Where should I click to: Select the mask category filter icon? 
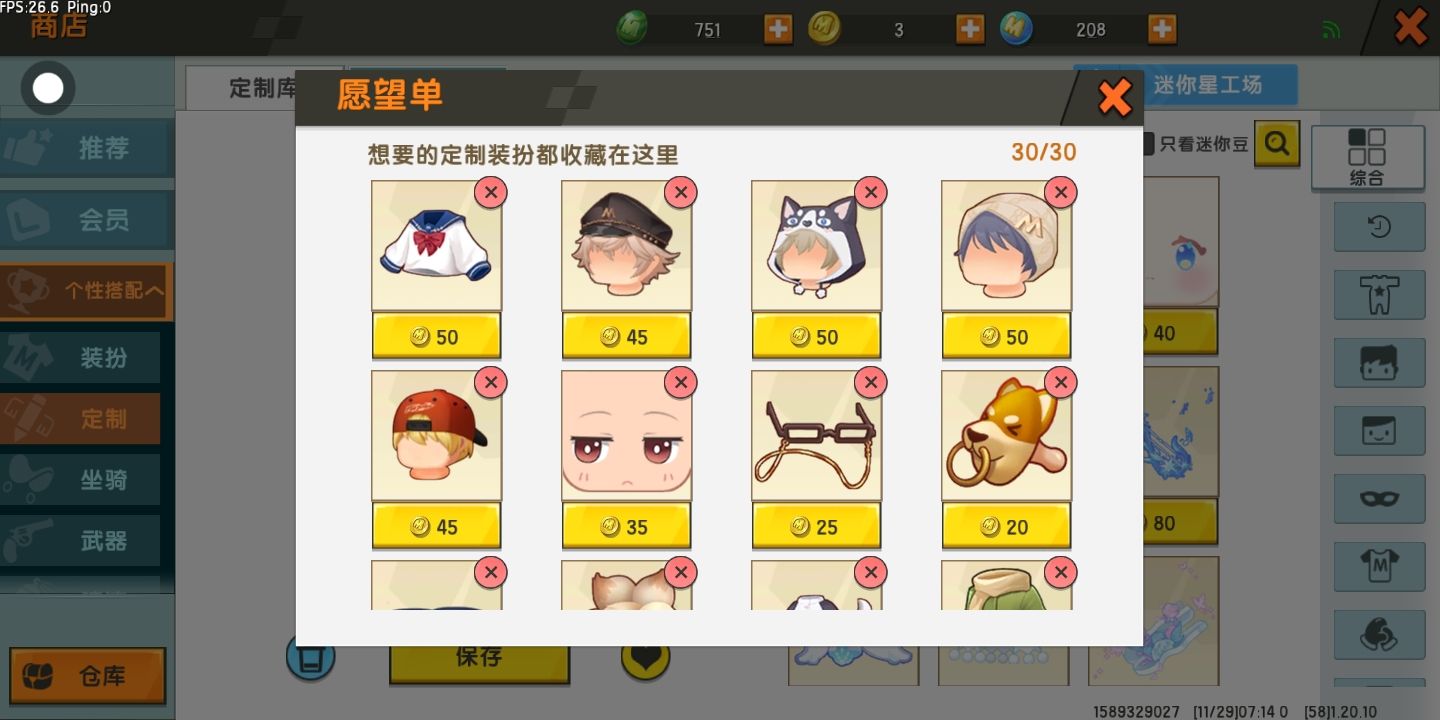[1379, 498]
